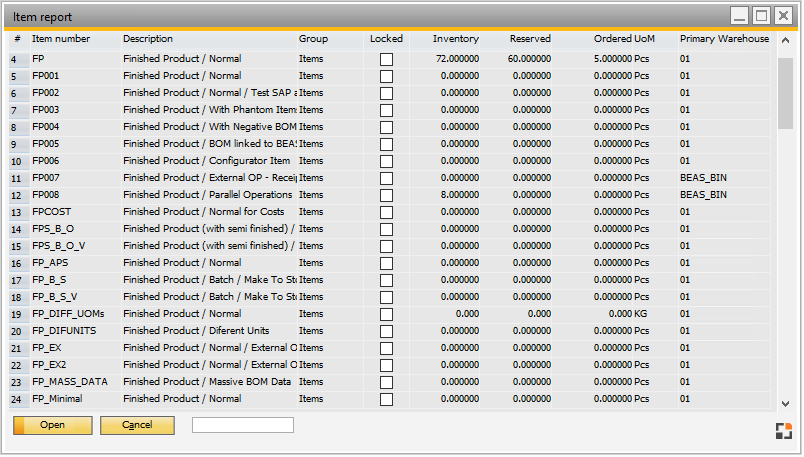Toggle Locked checkbox for FP007 row
This screenshot has width=804, height=457.
[386, 178]
